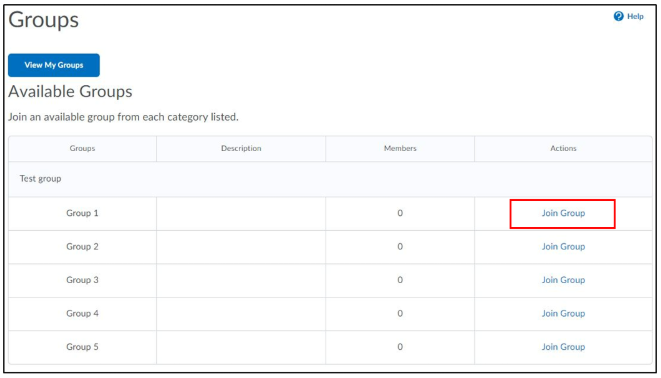Click the Group 1 members count
Viewport: 661px width, 378px height.
tap(400, 213)
